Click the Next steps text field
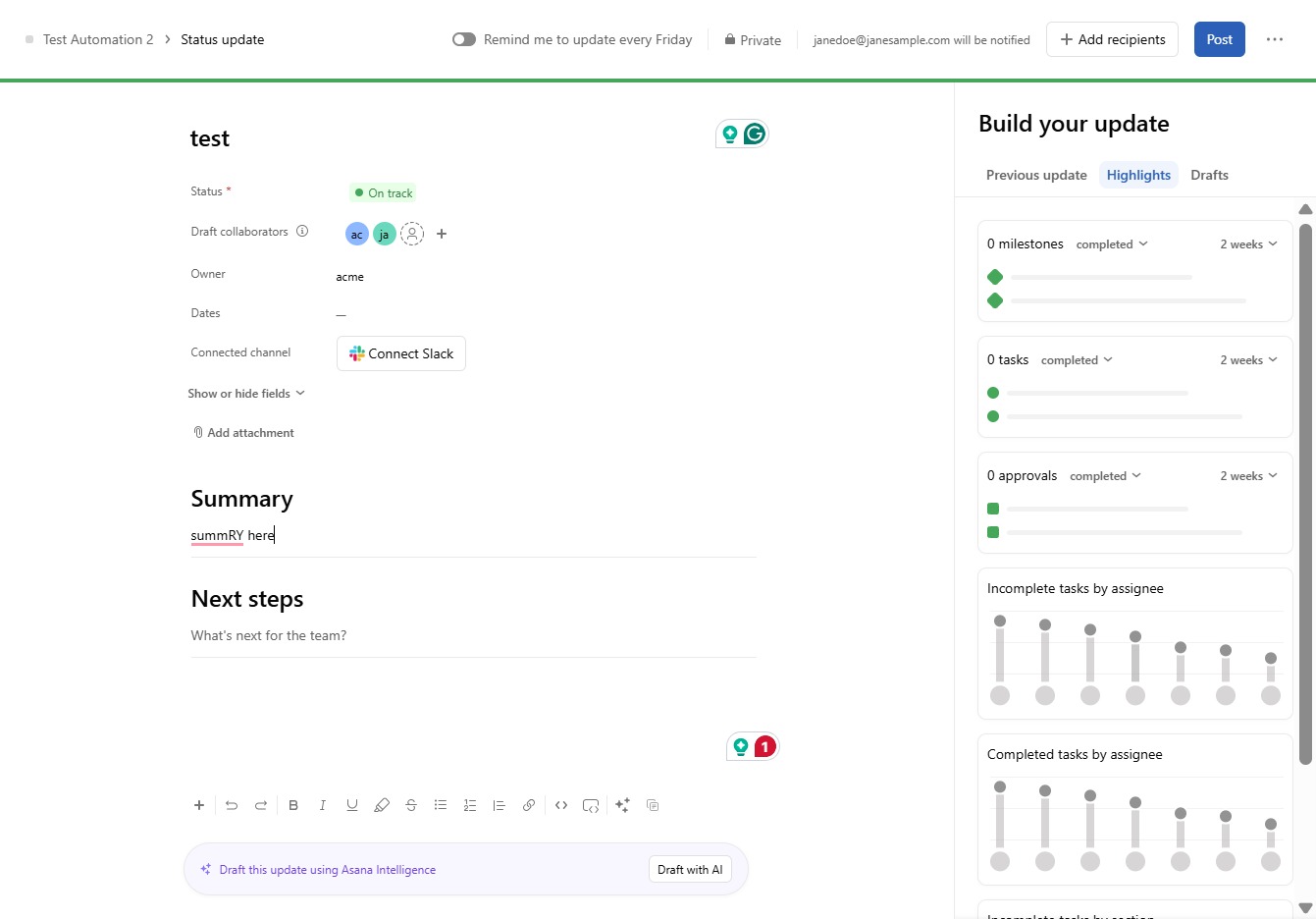1316x919 pixels. (x=473, y=636)
